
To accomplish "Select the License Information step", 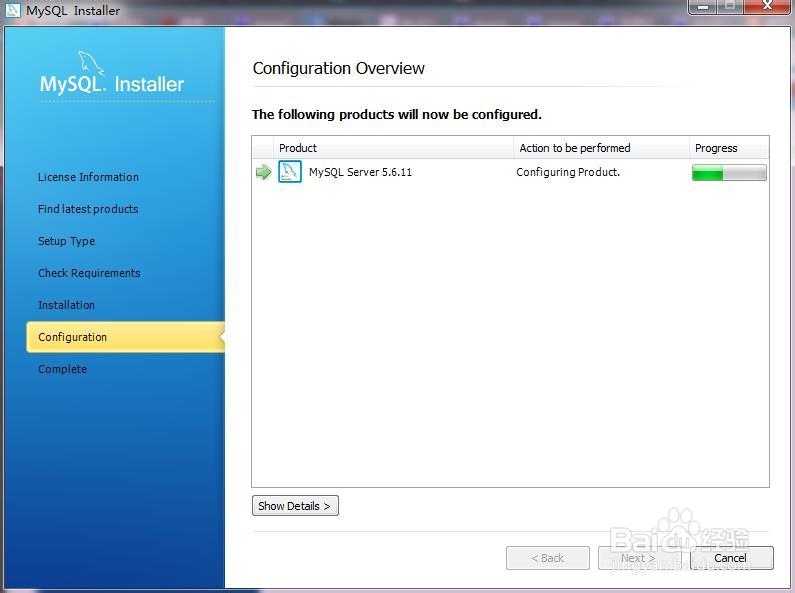I will tap(88, 177).
